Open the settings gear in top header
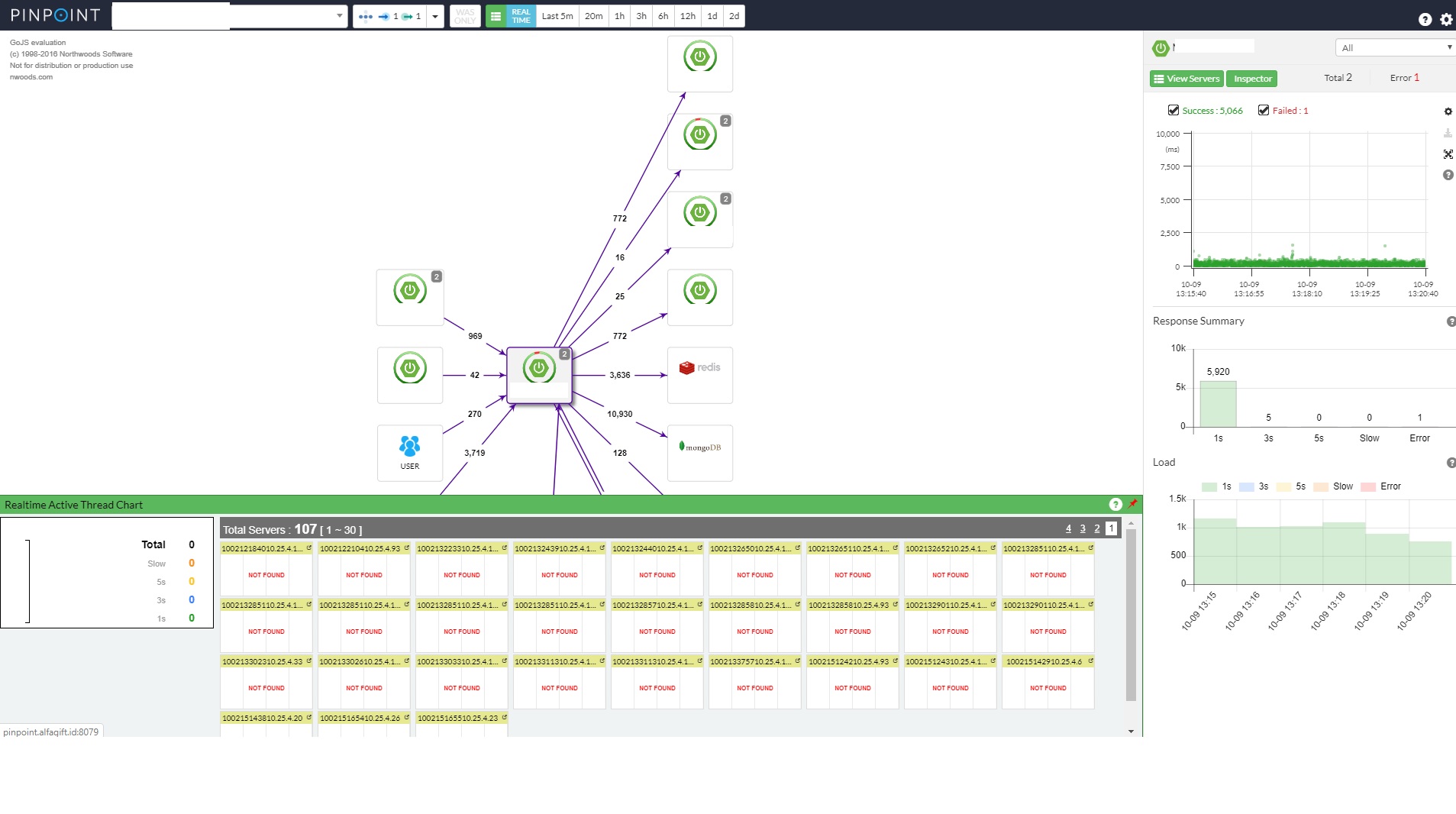 point(1446,20)
